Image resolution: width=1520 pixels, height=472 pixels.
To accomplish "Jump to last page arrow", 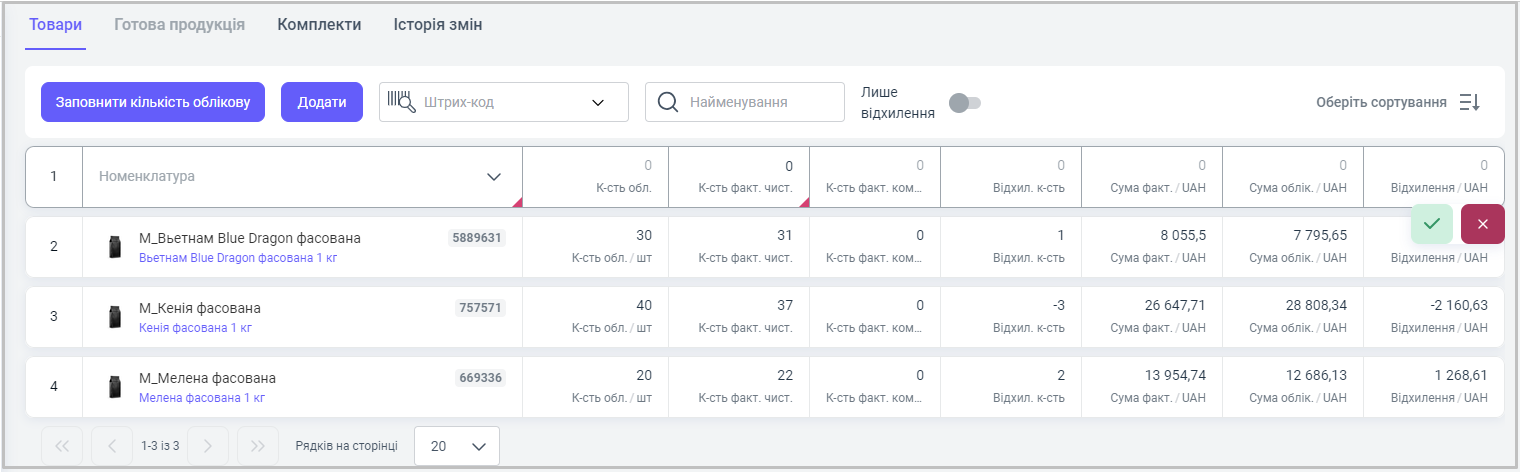I will (x=257, y=446).
